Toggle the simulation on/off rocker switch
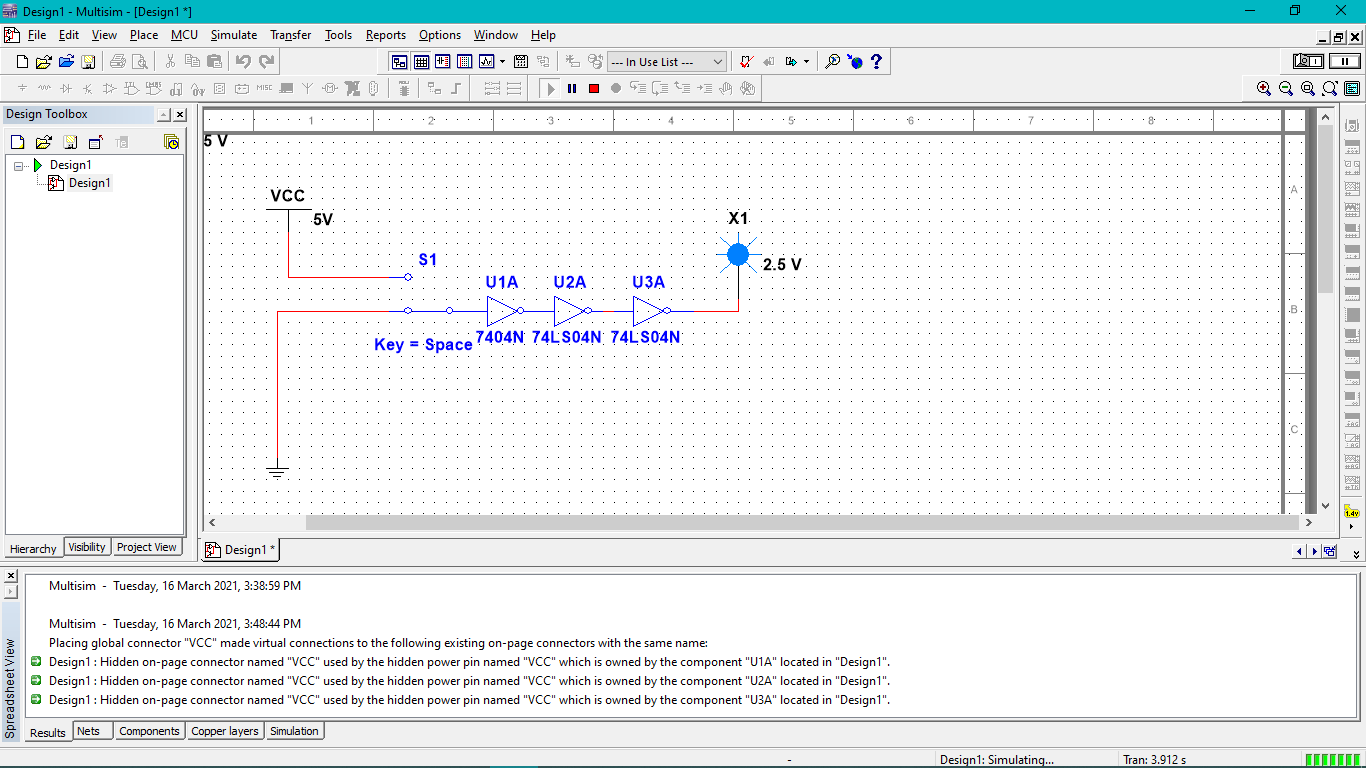 point(1308,62)
